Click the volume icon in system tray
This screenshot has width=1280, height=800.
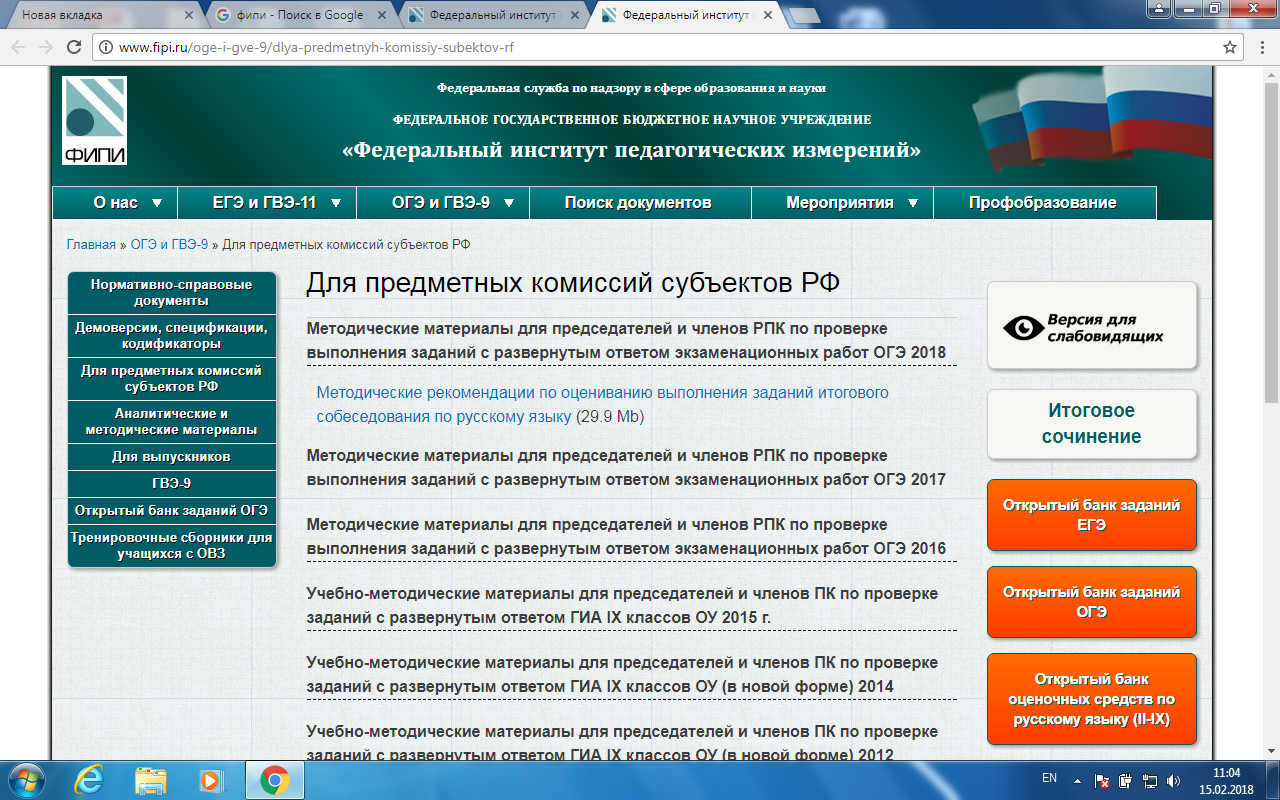(1173, 780)
